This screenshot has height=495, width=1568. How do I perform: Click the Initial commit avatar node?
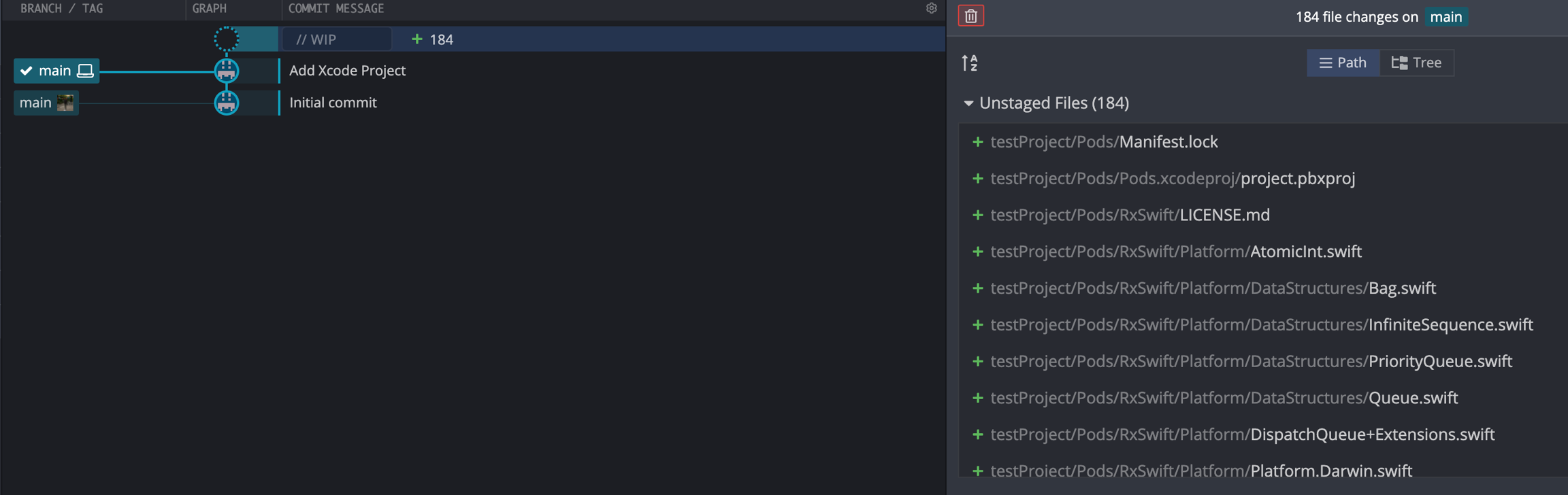(227, 103)
